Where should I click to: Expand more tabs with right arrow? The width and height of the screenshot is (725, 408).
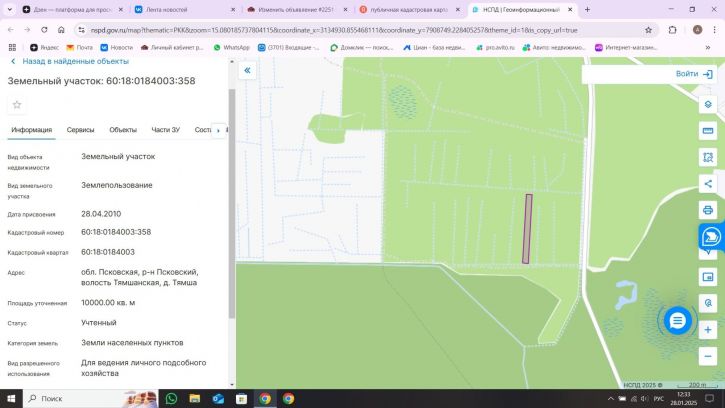pos(218,130)
